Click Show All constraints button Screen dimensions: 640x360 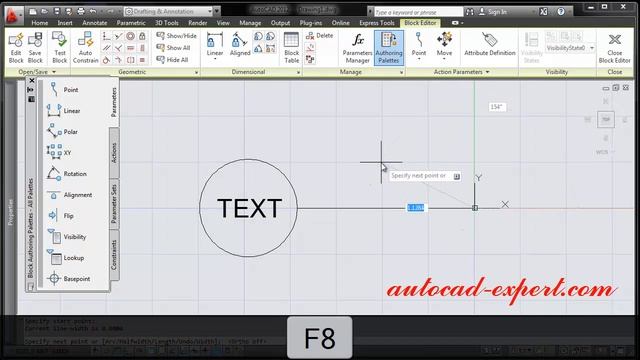point(173,48)
